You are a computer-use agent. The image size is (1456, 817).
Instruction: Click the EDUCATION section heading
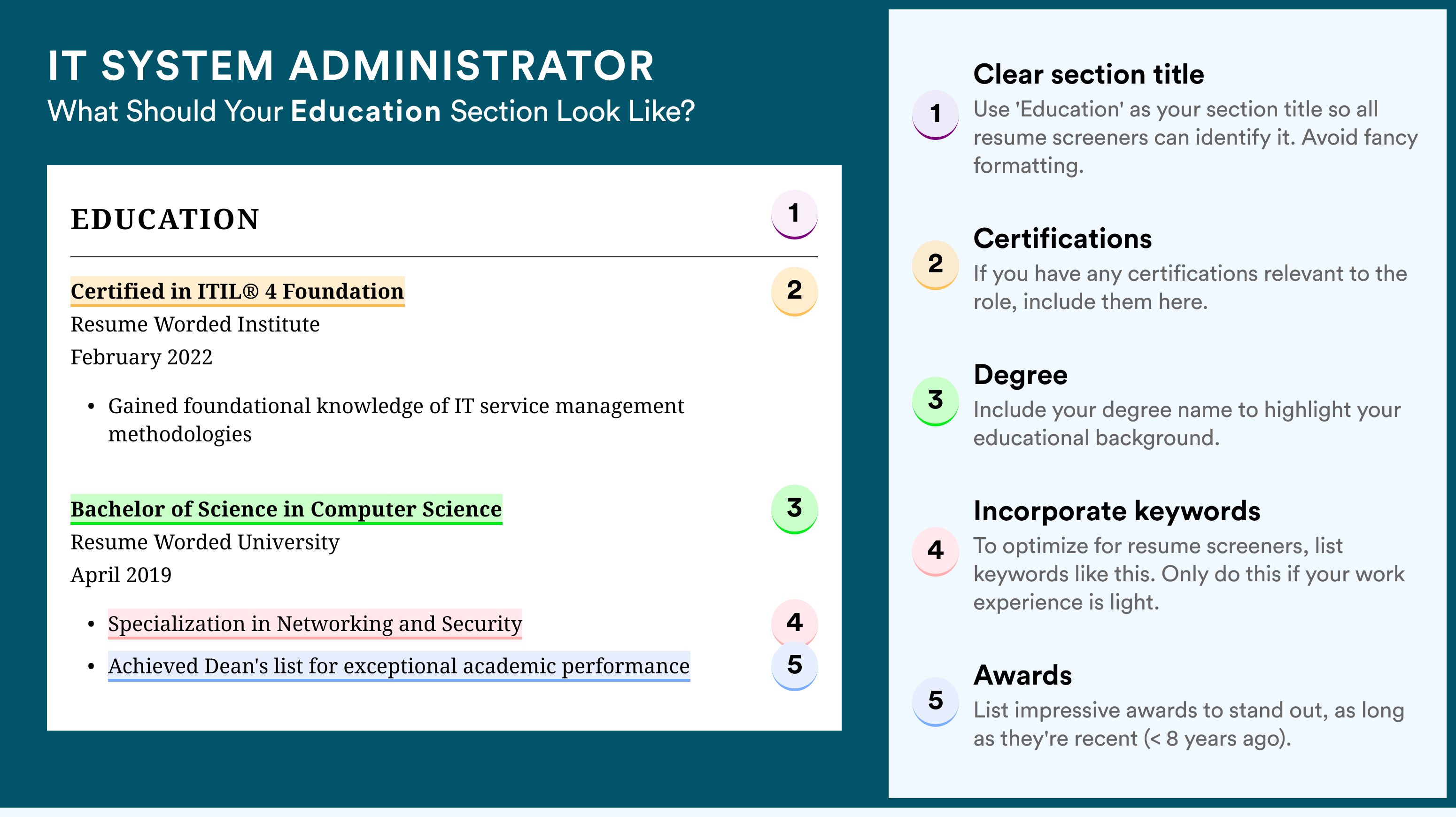tap(165, 219)
